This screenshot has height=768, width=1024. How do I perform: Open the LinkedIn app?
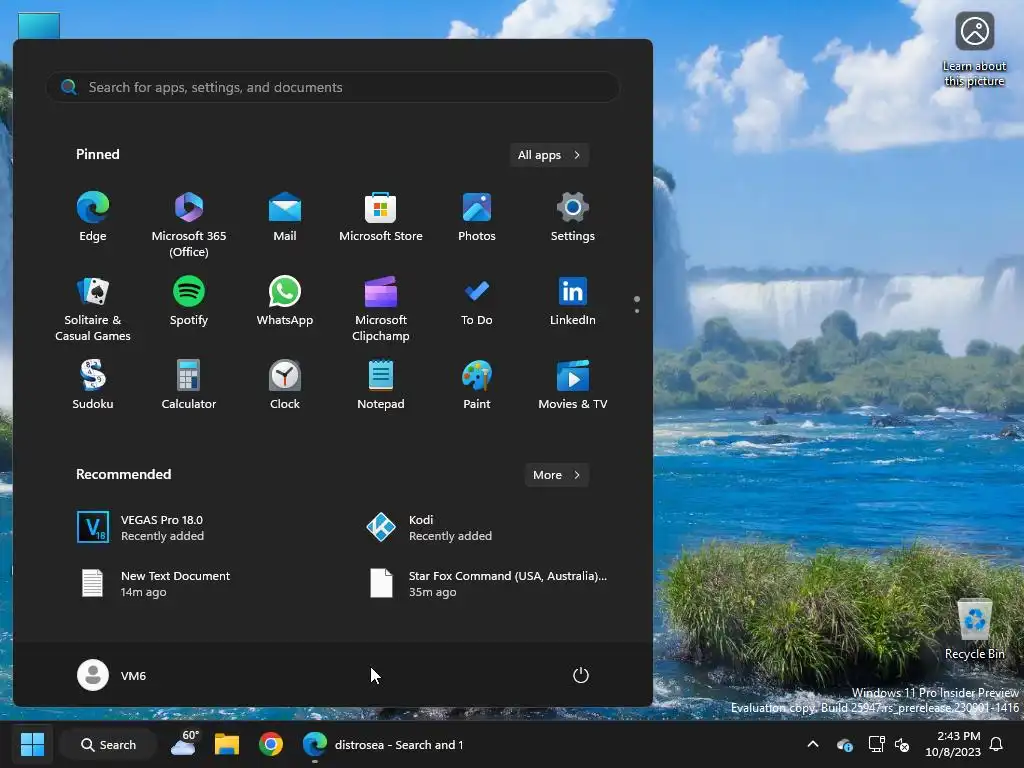(573, 301)
